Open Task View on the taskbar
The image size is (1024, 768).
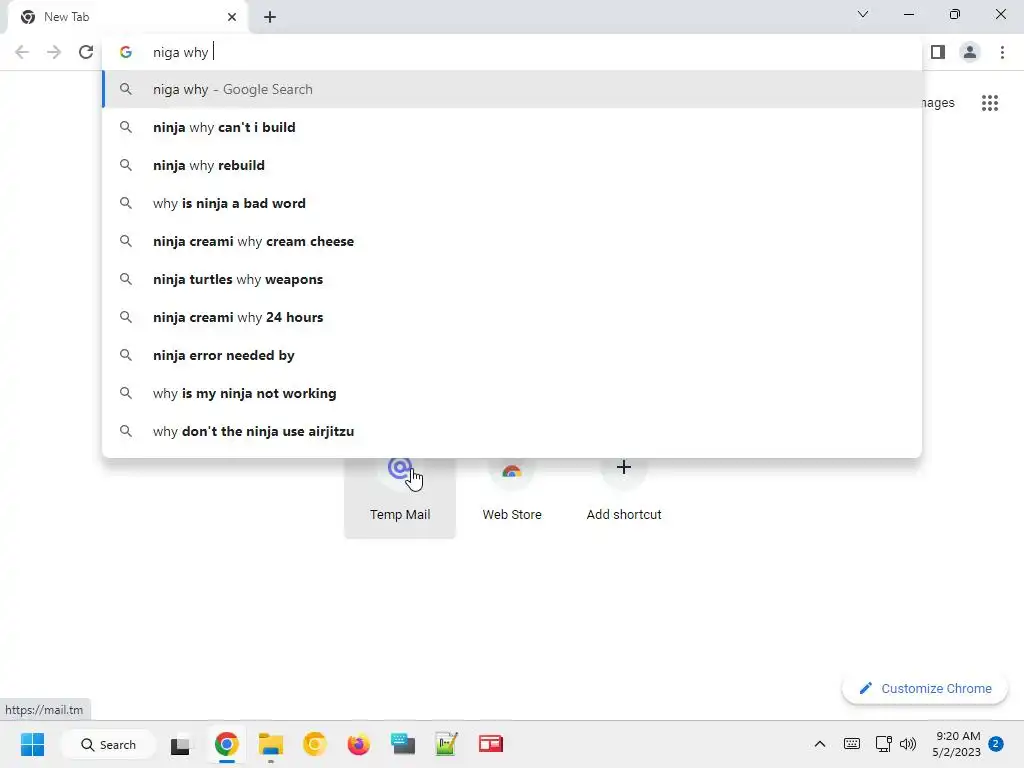click(x=180, y=744)
